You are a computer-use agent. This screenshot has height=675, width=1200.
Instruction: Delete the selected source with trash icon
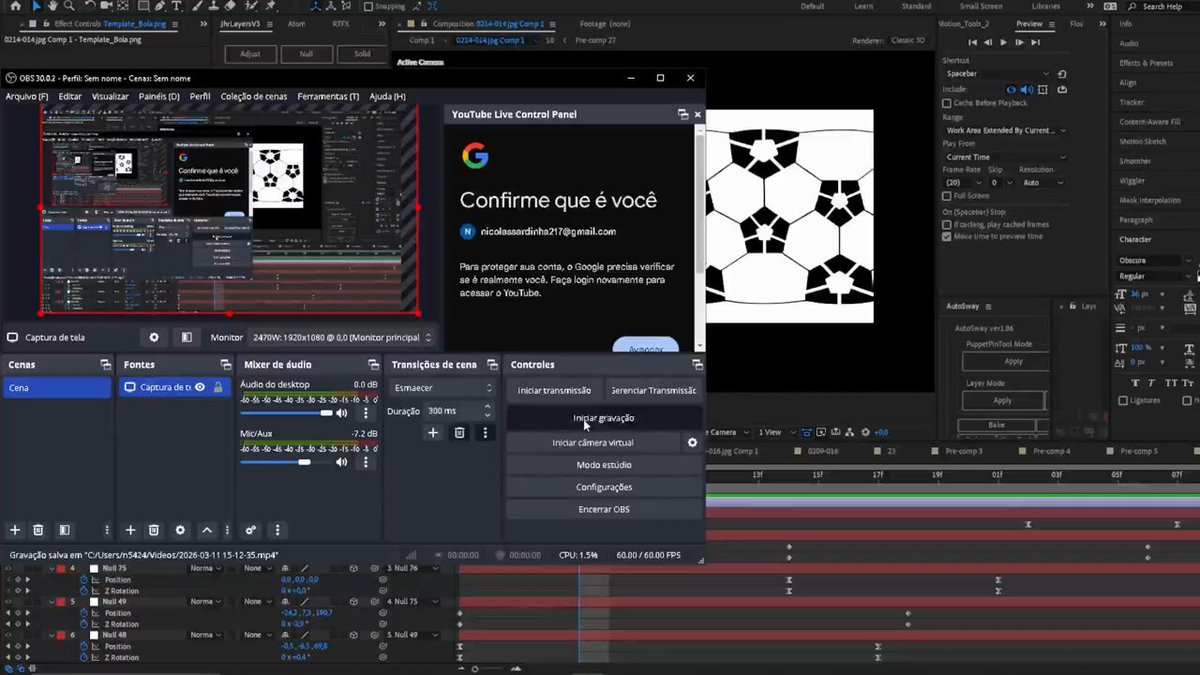click(154, 530)
